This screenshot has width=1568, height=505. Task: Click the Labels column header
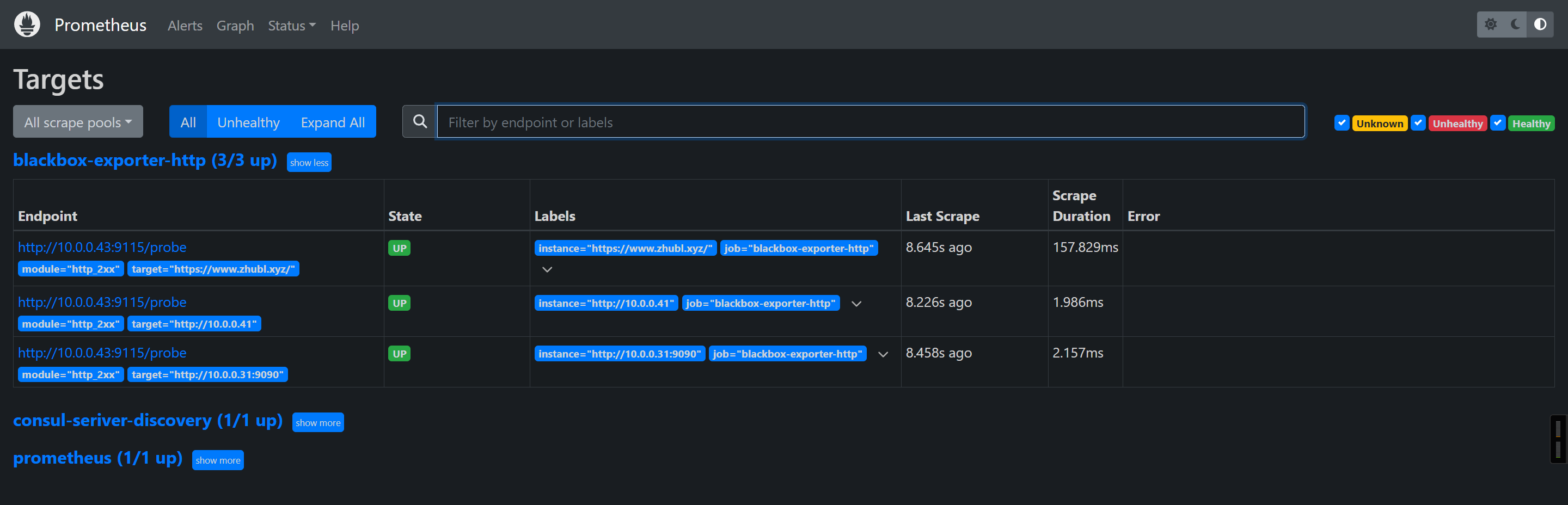[x=555, y=216]
